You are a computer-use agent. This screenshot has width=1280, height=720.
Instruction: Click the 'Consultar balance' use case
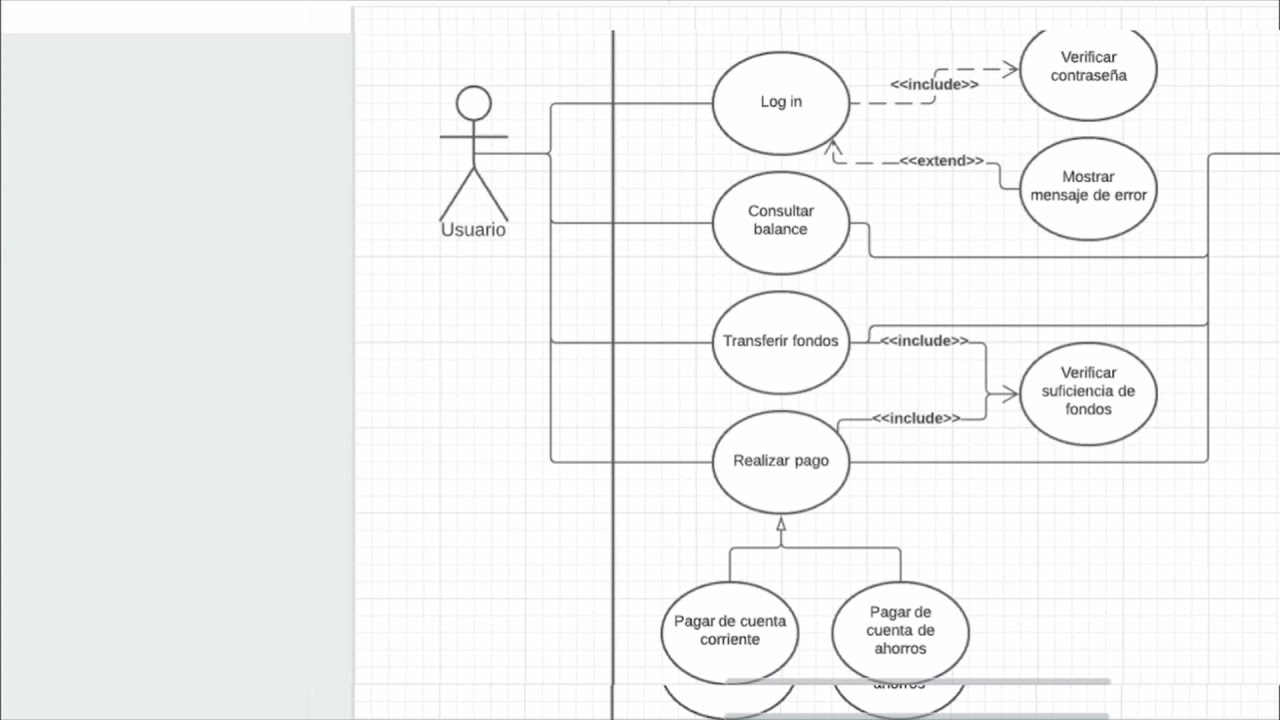click(781, 222)
